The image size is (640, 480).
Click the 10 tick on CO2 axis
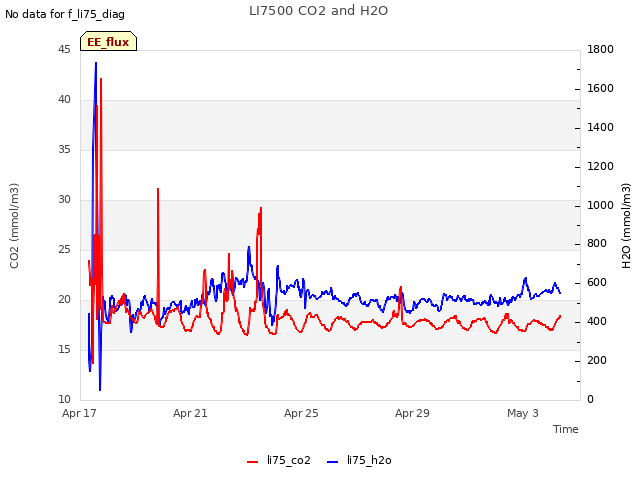tap(64, 400)
